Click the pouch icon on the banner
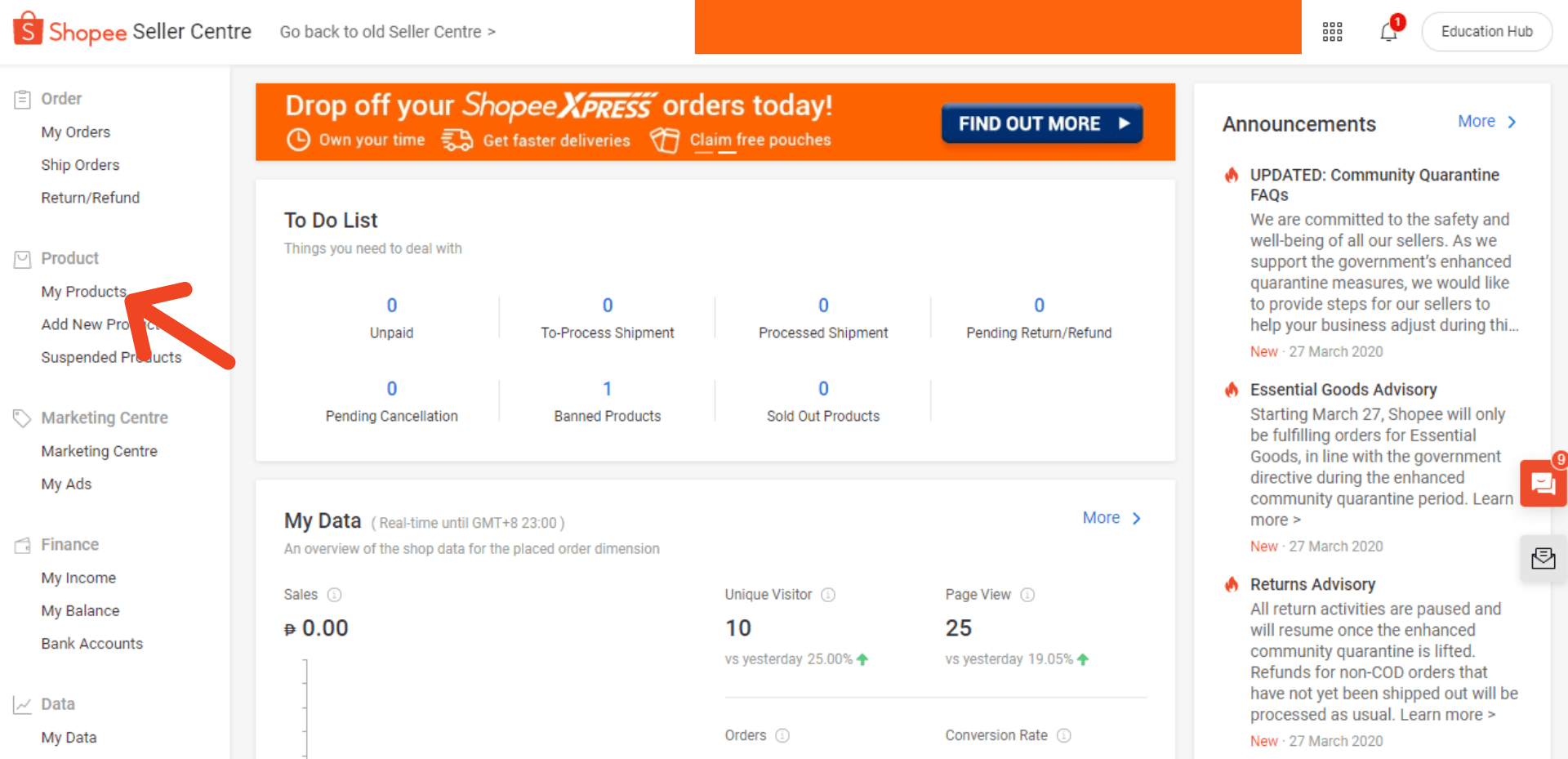This screenshot has width=1568, height=759. click(665, 140)
